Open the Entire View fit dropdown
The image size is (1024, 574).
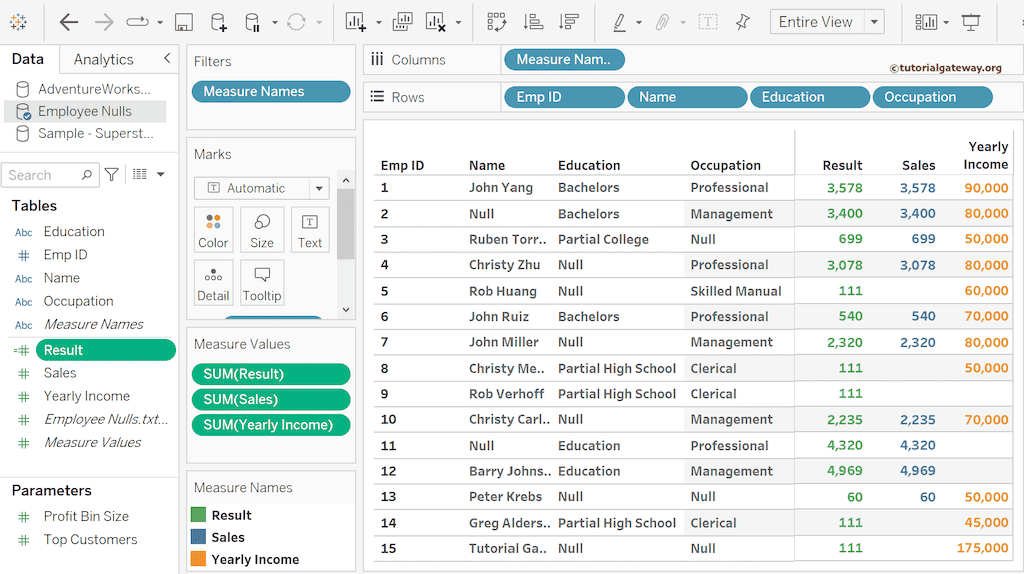[874, 22]
